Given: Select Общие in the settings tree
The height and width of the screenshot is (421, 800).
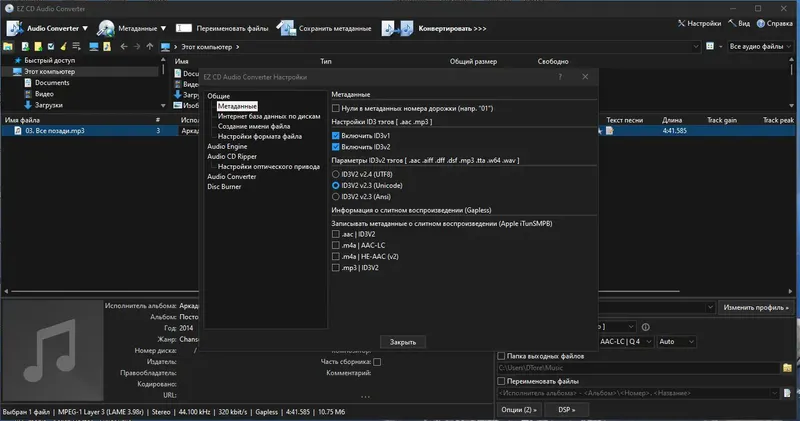Looking at the screenshot, I should click(218, 96).
